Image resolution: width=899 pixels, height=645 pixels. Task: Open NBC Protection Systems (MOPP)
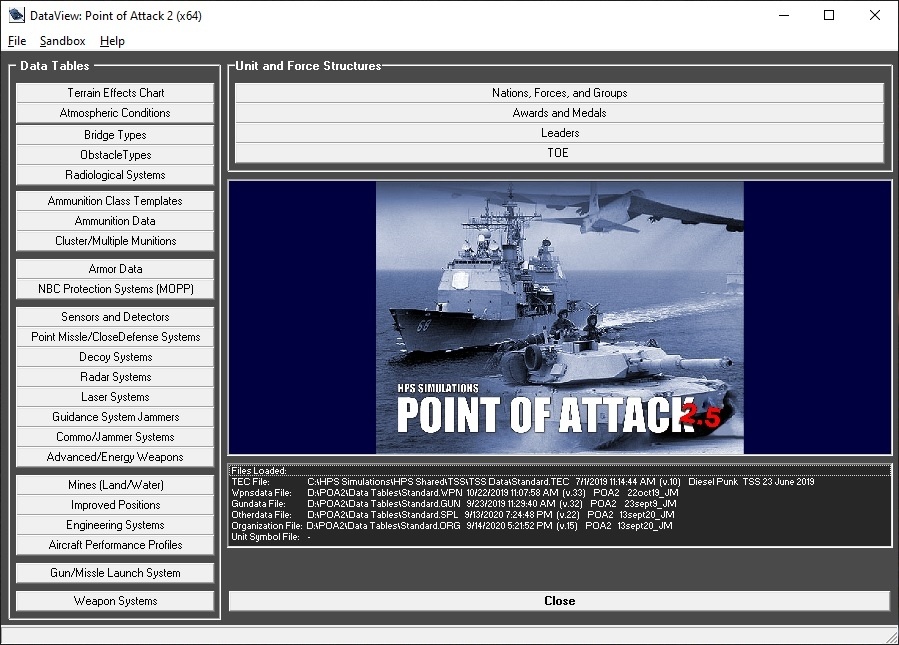pyautogui.click(x=115, y=289)
